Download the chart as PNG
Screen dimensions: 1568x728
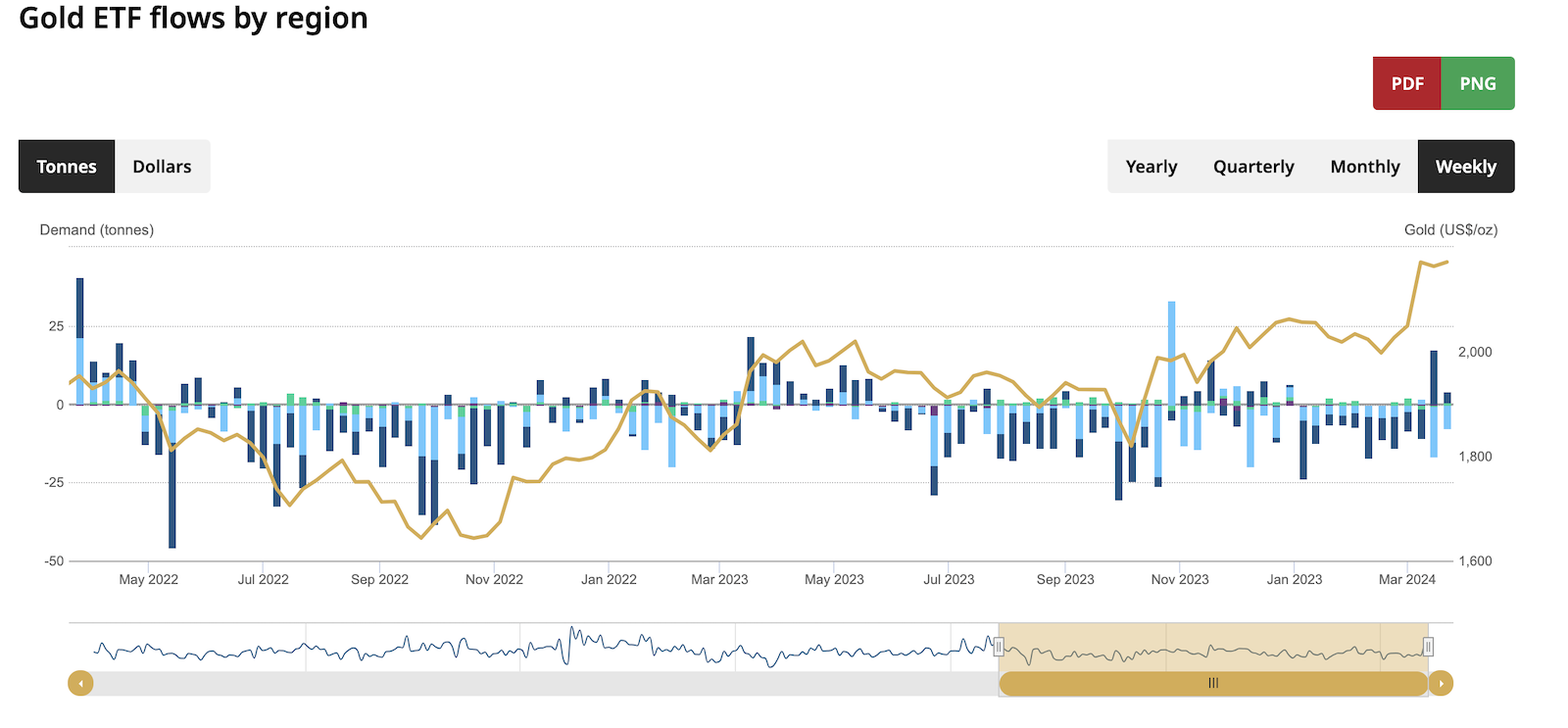(x=1477, y=83)
